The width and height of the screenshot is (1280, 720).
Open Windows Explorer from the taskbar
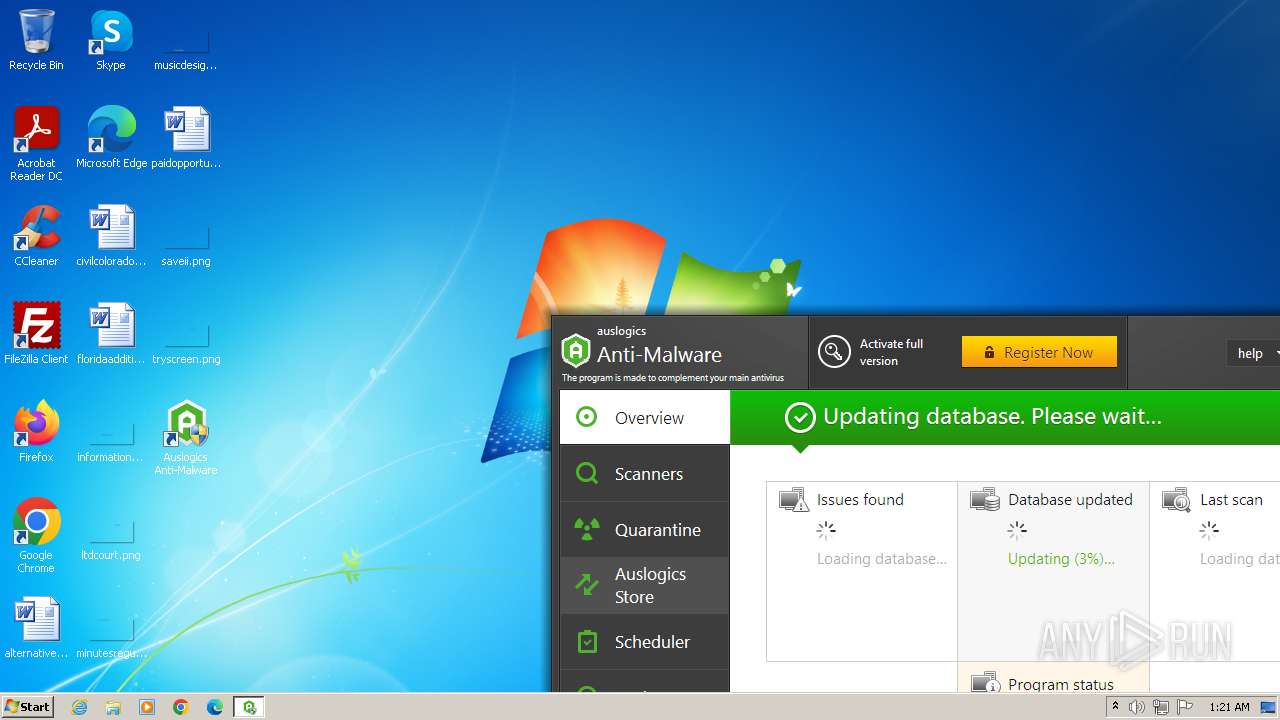pyautogui.click(x=113, y=707)
